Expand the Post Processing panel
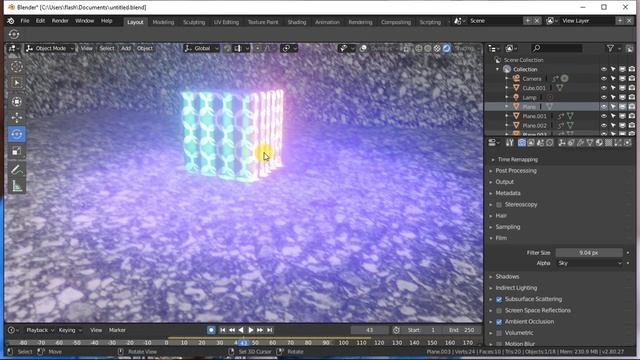Image resolution: width=640 pixels, height=360 pixels. tap(516, 171)
